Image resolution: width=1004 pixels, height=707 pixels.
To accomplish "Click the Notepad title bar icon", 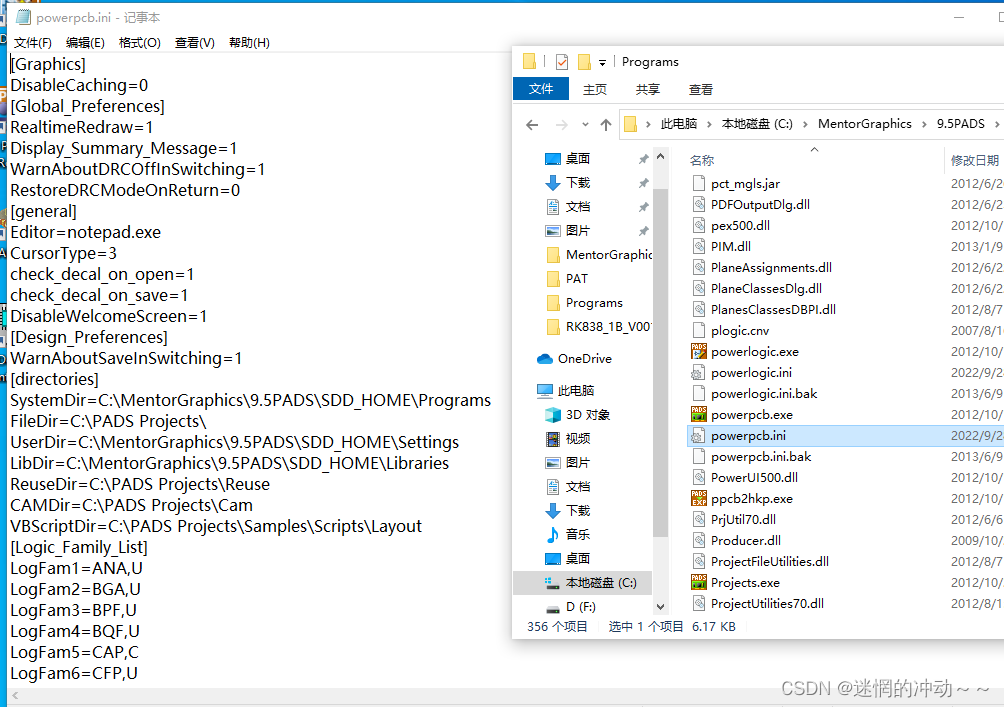I will coord(24,17).
